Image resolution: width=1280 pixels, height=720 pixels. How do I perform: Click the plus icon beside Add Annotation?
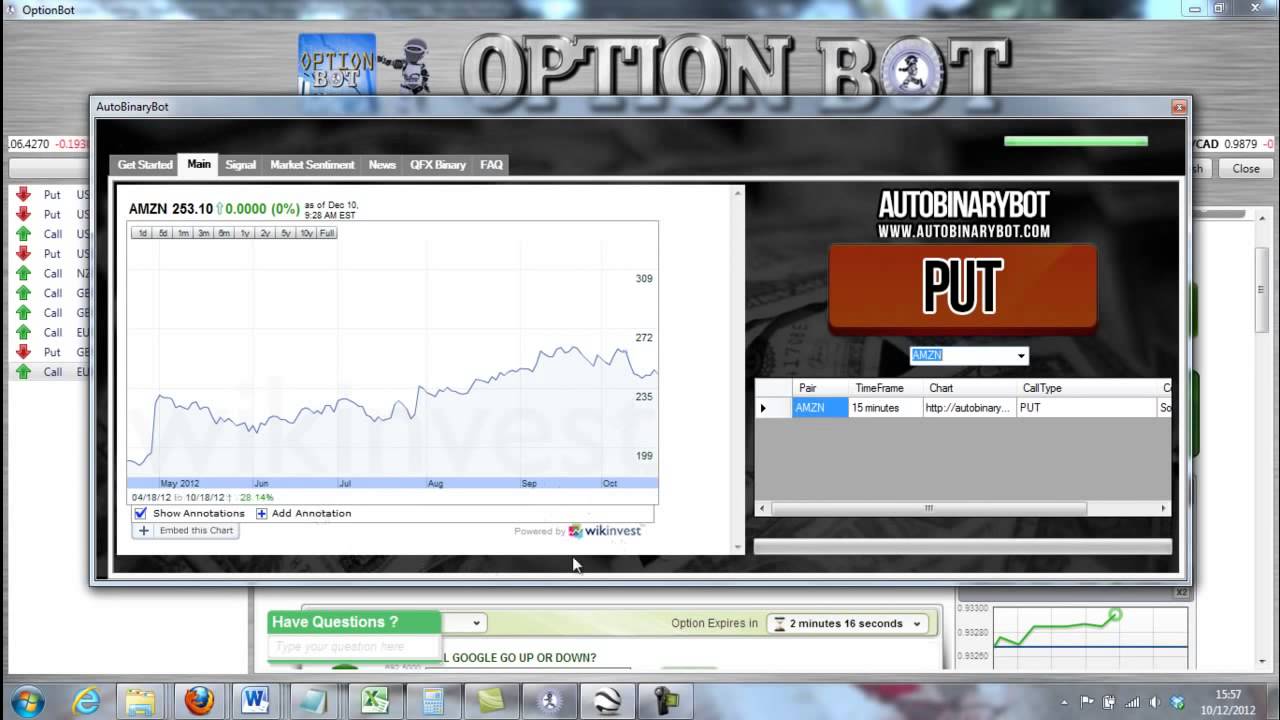[x=262, y=513]
